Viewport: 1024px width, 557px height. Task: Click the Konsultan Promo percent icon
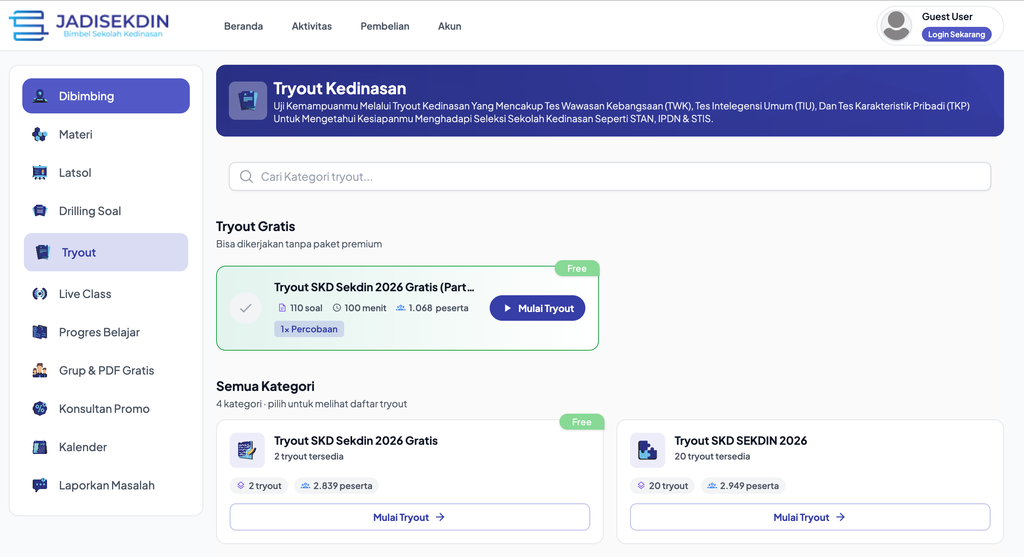[40, 409]
